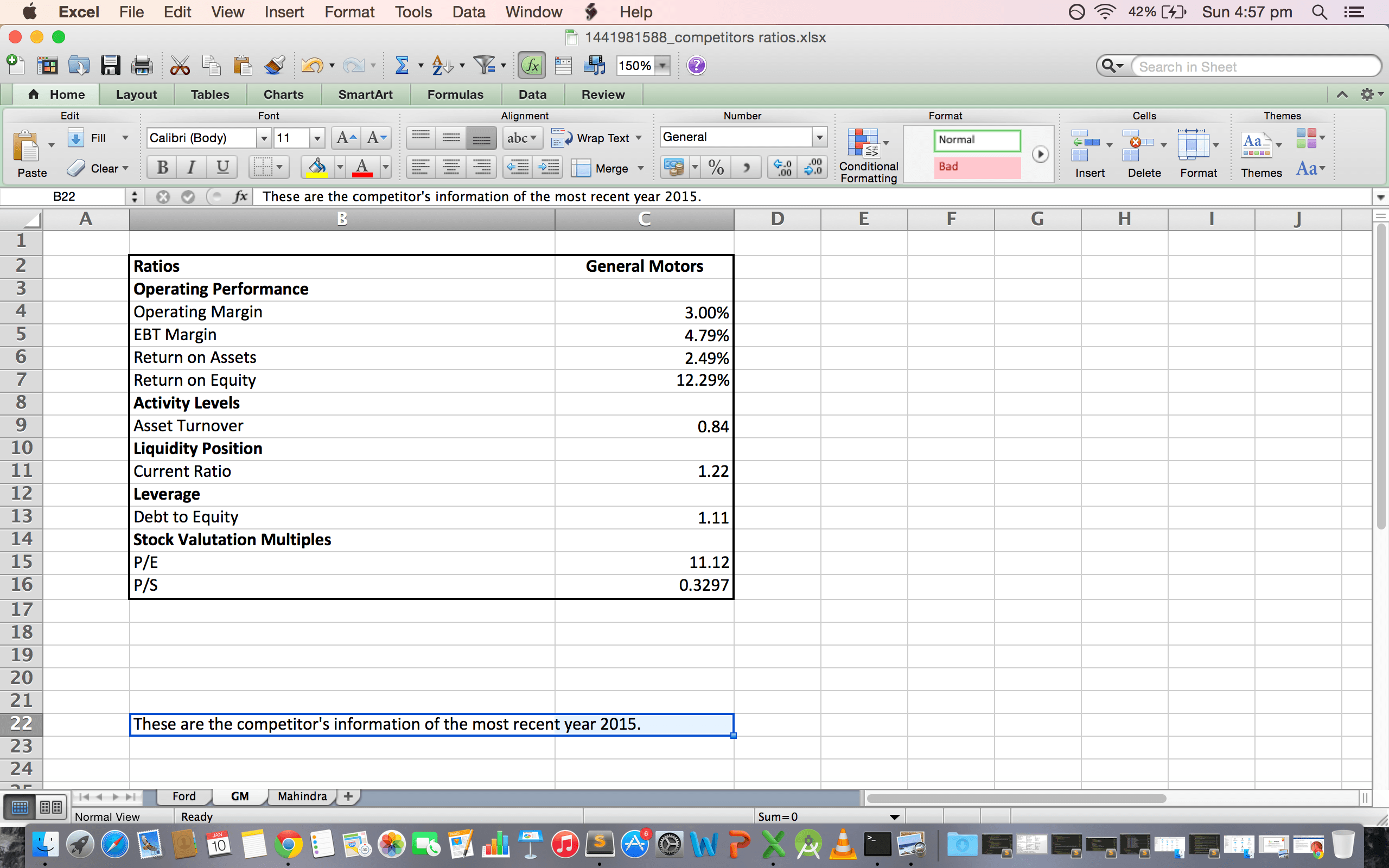The width and height of the screenshot is (1389, 868).
Task: Open the General number format dropdown
Action: 820,137
